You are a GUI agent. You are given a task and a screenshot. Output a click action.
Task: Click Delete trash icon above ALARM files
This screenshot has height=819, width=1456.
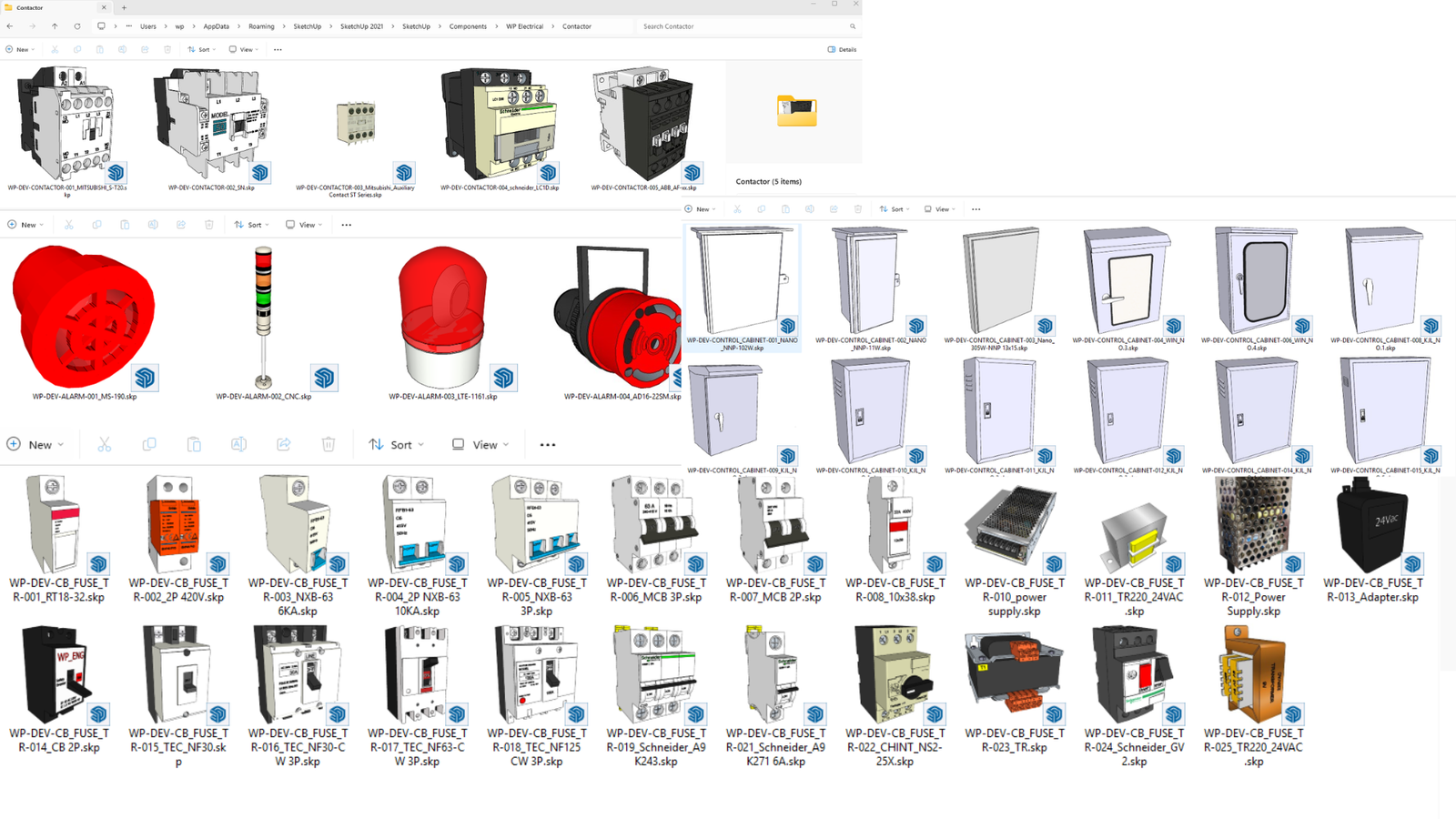[209, 225]
